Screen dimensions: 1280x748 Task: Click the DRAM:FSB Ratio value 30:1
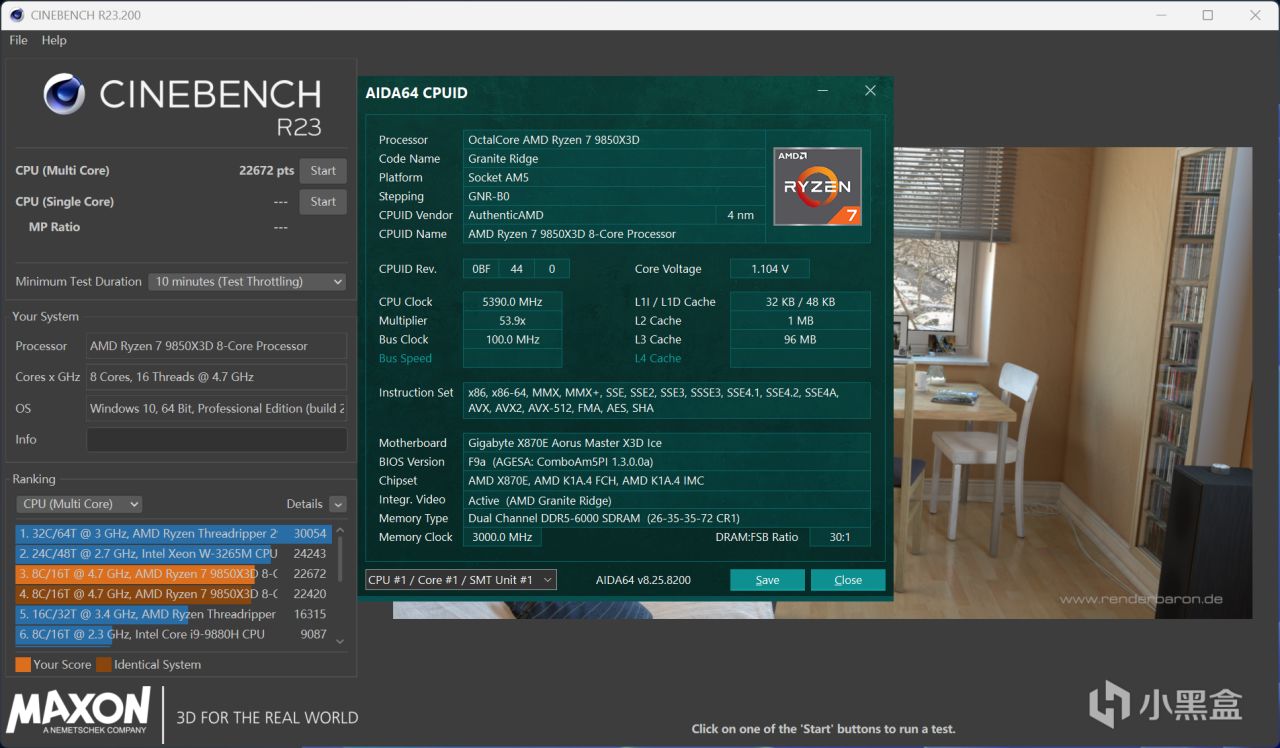click(x=840, y=538)
